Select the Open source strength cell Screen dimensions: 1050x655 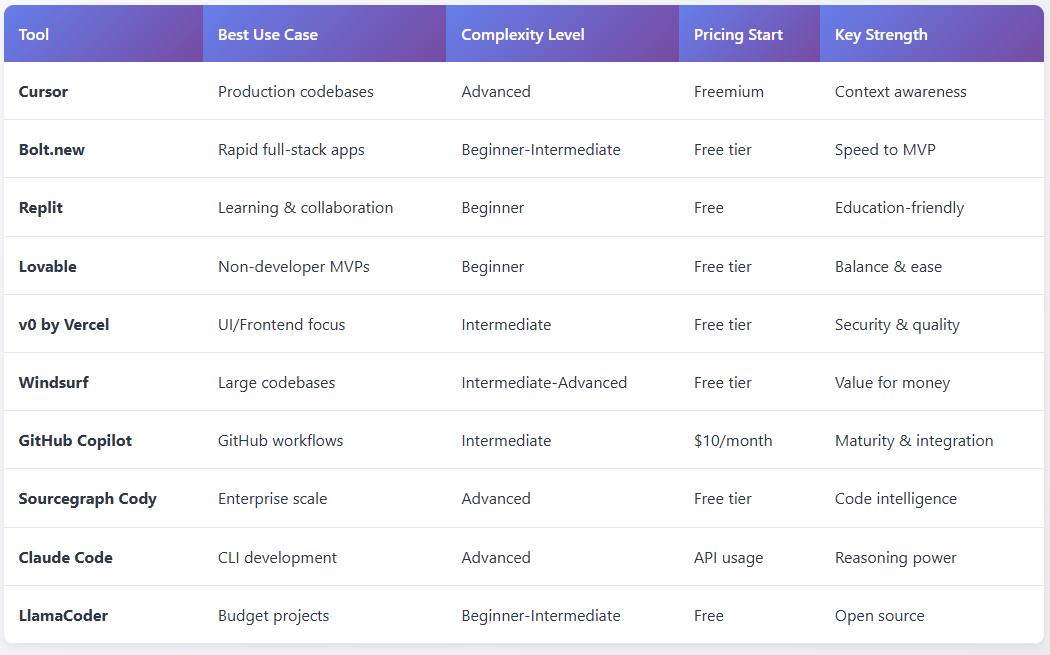click(879, 615)
